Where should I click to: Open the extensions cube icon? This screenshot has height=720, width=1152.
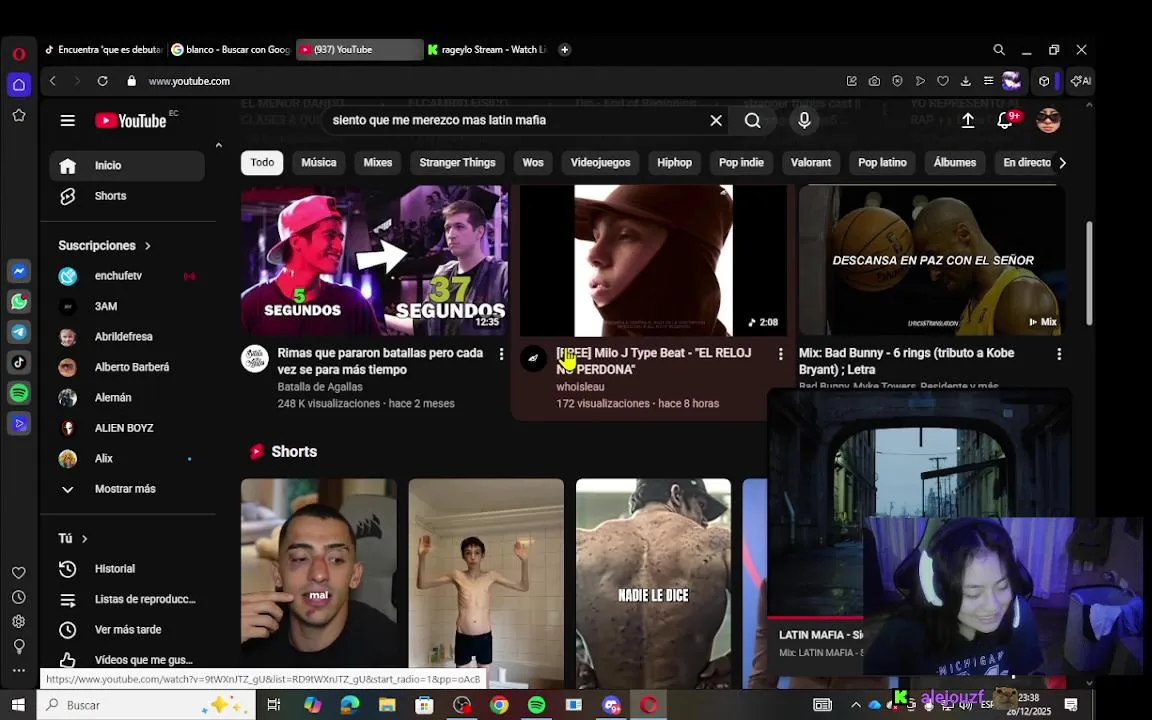[1044, 81]
